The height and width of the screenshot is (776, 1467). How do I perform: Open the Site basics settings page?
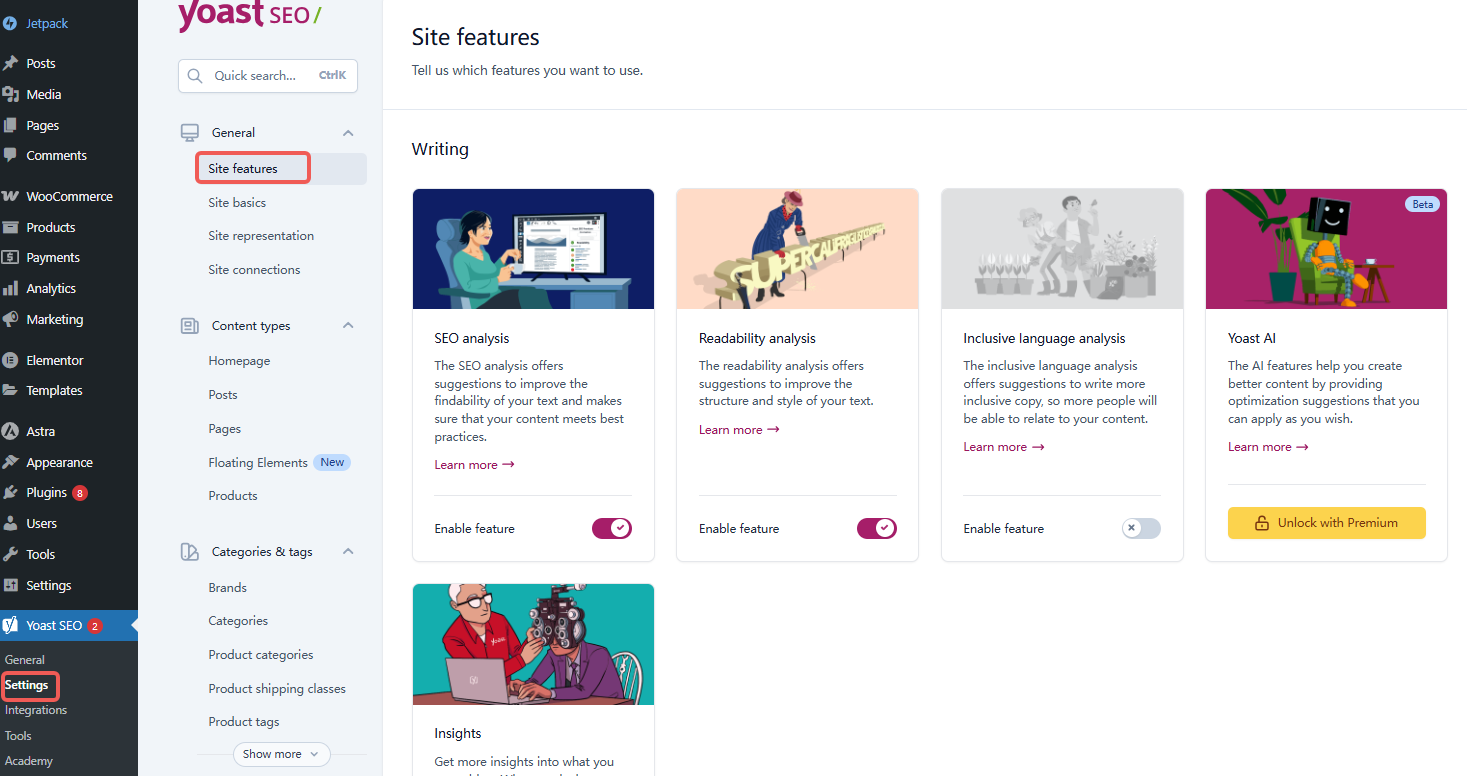(x=237, y=203)
